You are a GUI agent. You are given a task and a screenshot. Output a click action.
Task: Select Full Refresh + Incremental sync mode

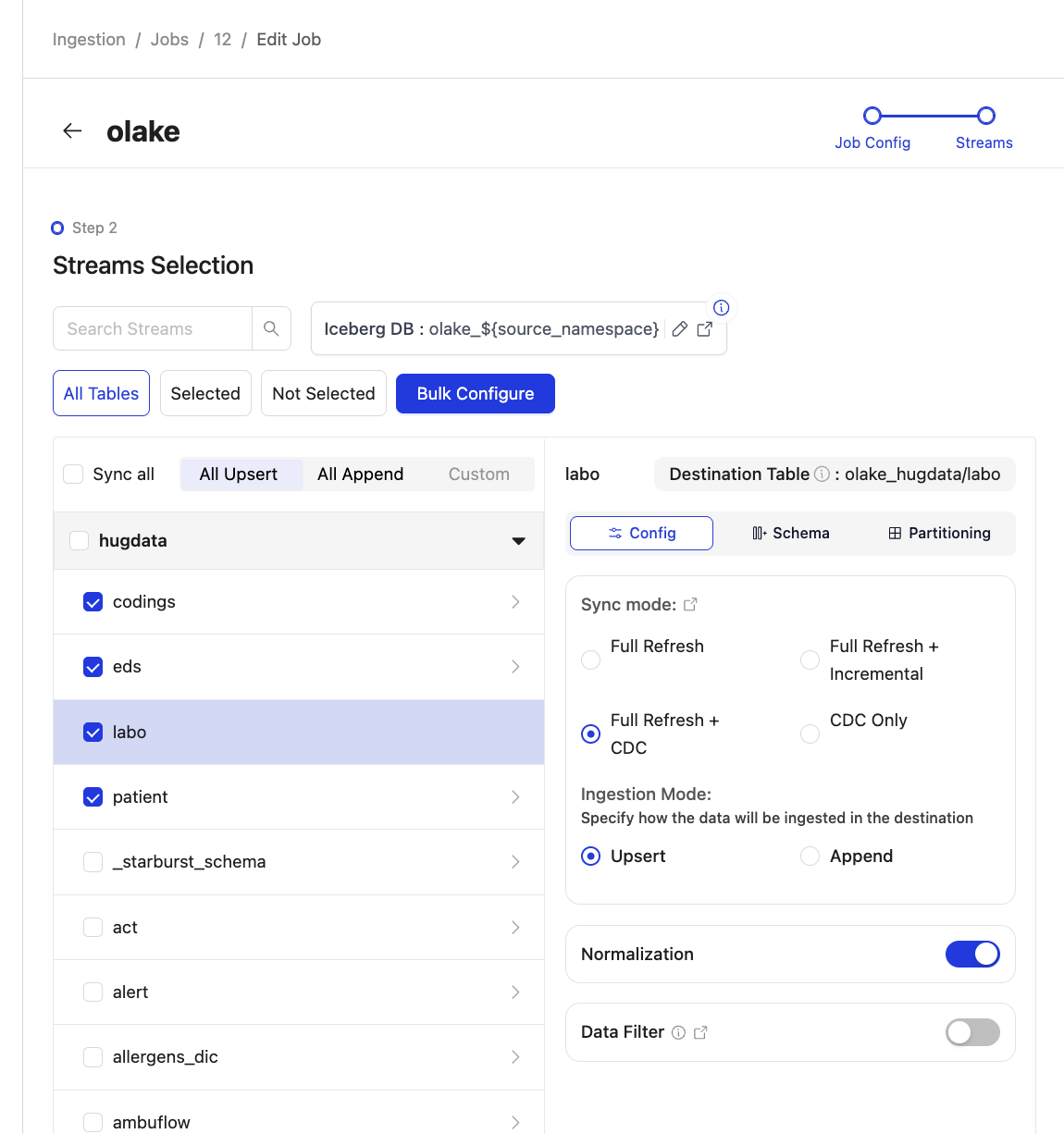(x=810, y=659)
